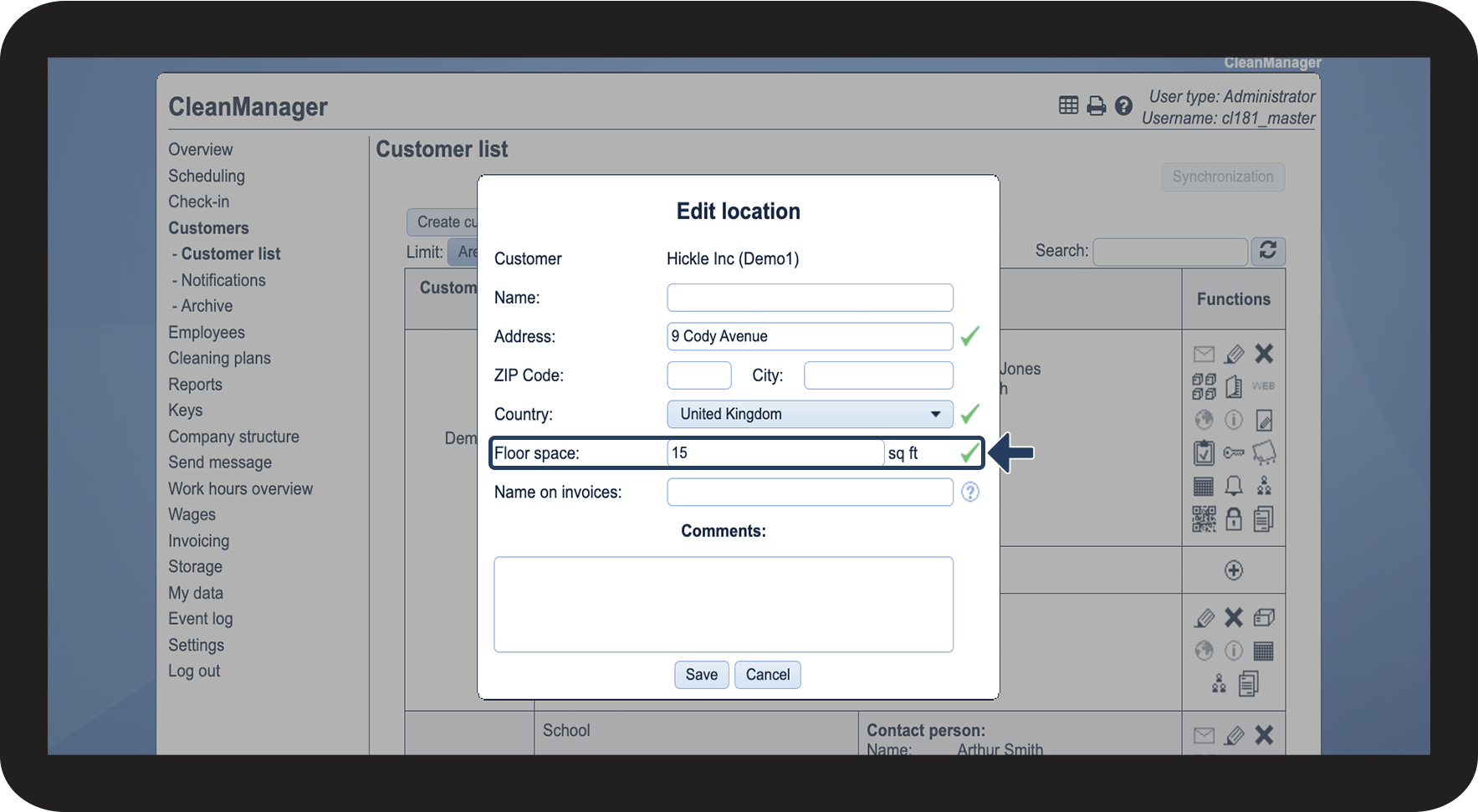Screen dimensions: 1478x812
Task: Click the refresh button beside Search
Action: (1268, 251)
